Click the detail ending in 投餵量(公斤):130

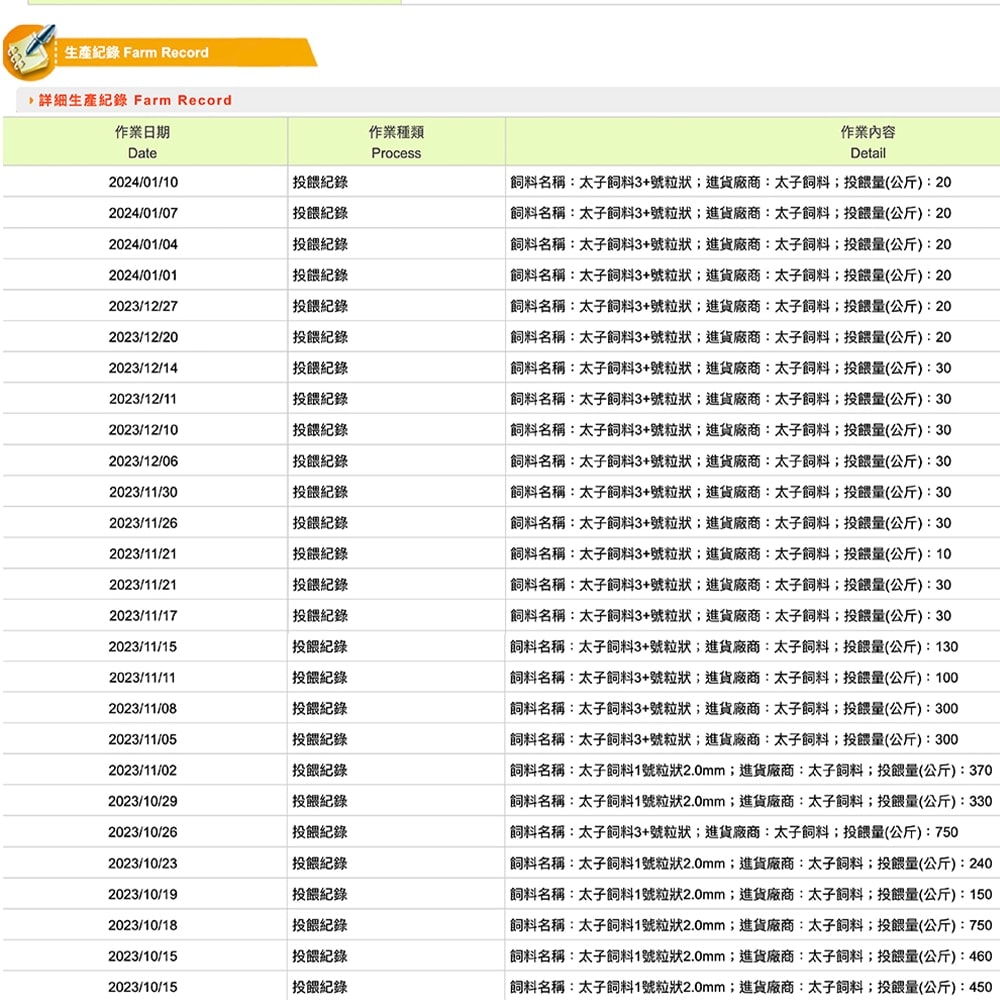[x=734, y=647]
